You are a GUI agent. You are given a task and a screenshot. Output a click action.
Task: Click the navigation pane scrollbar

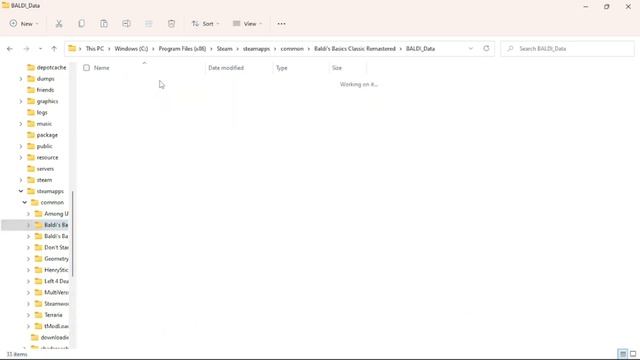click(x=73, y=234)
